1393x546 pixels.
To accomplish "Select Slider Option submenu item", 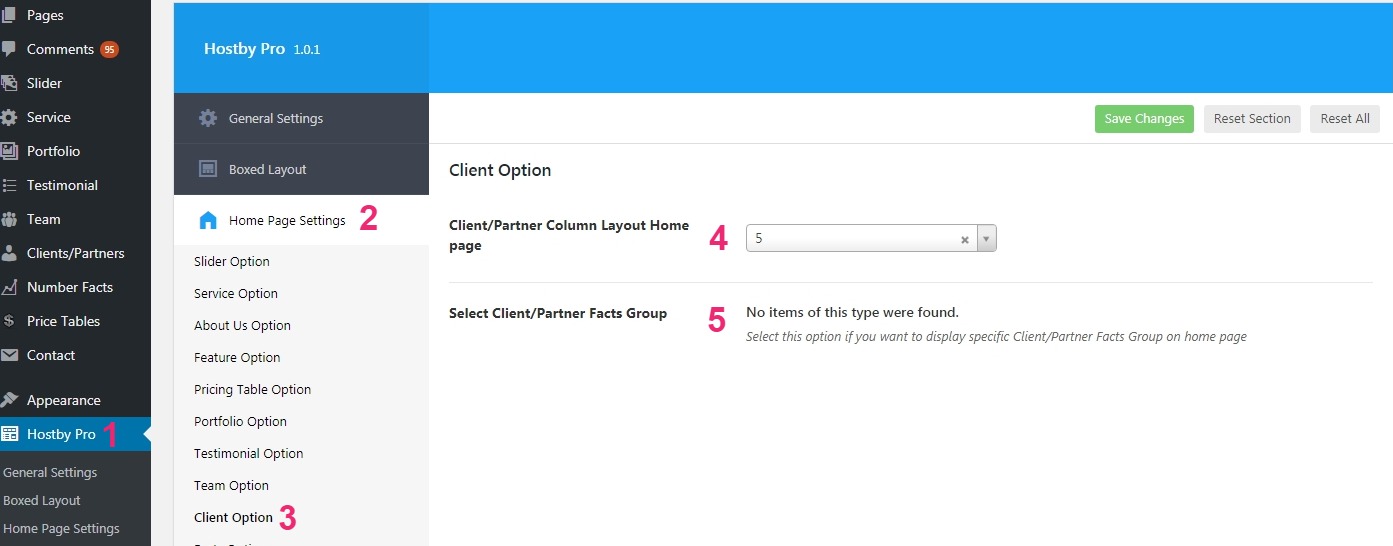I will [232, 261].
